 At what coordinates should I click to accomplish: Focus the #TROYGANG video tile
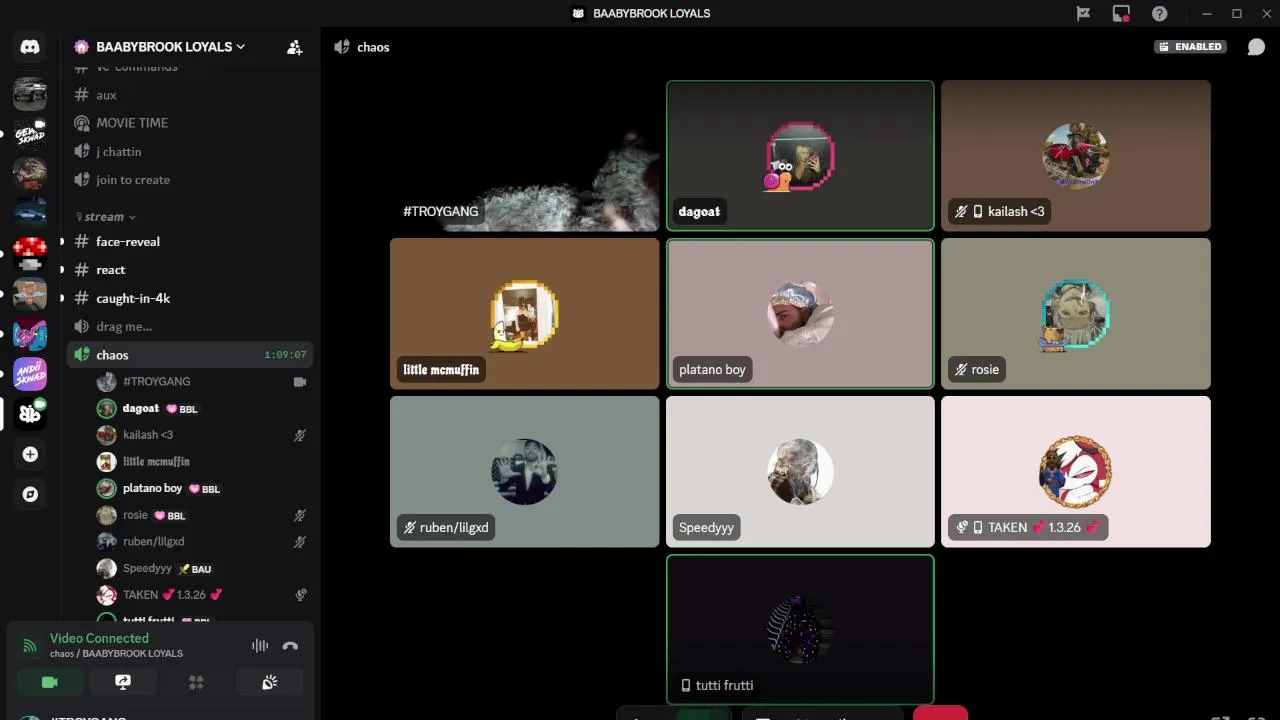tap(525, 156)
